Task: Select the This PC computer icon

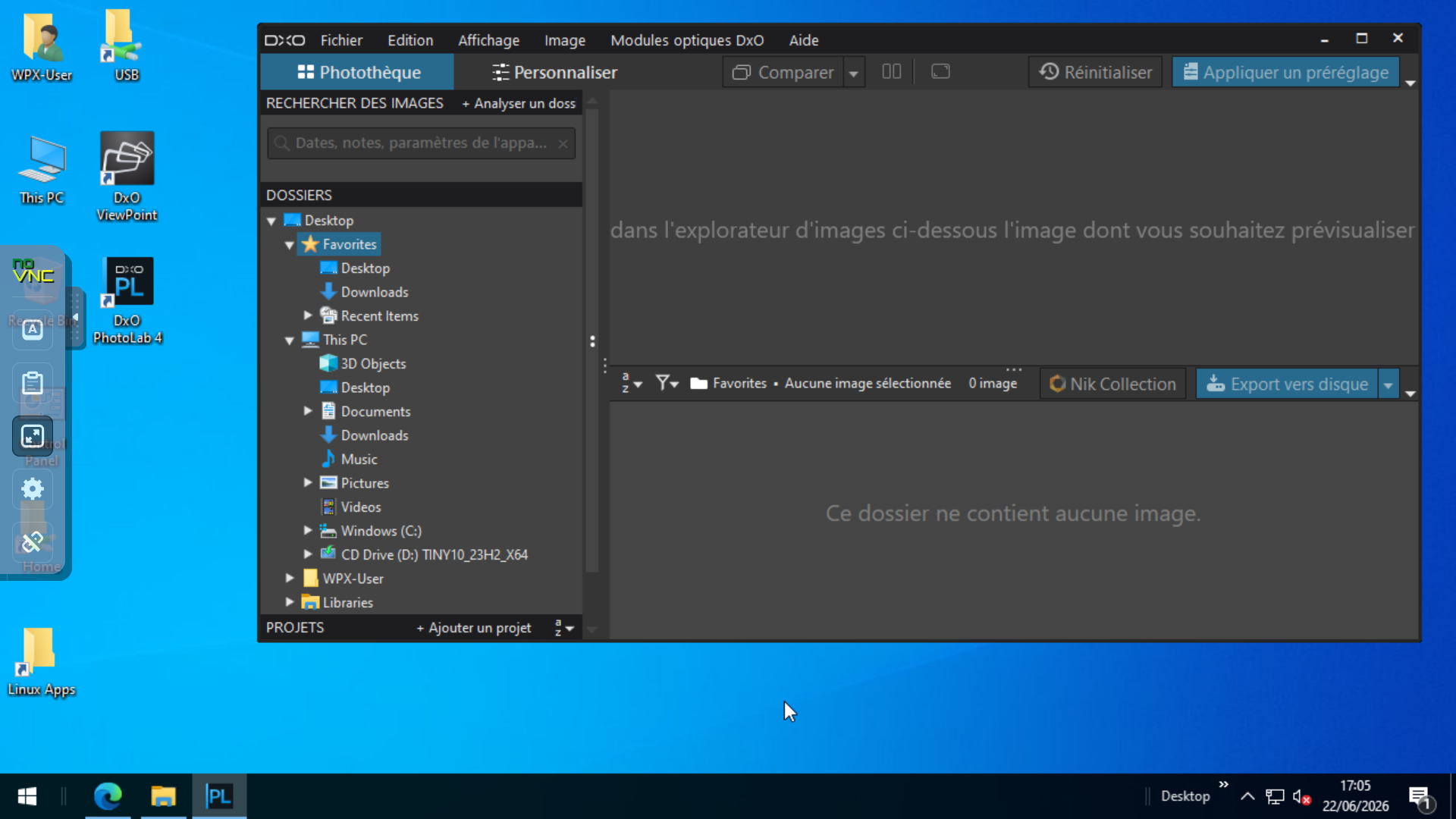Action: click(310, 340)
